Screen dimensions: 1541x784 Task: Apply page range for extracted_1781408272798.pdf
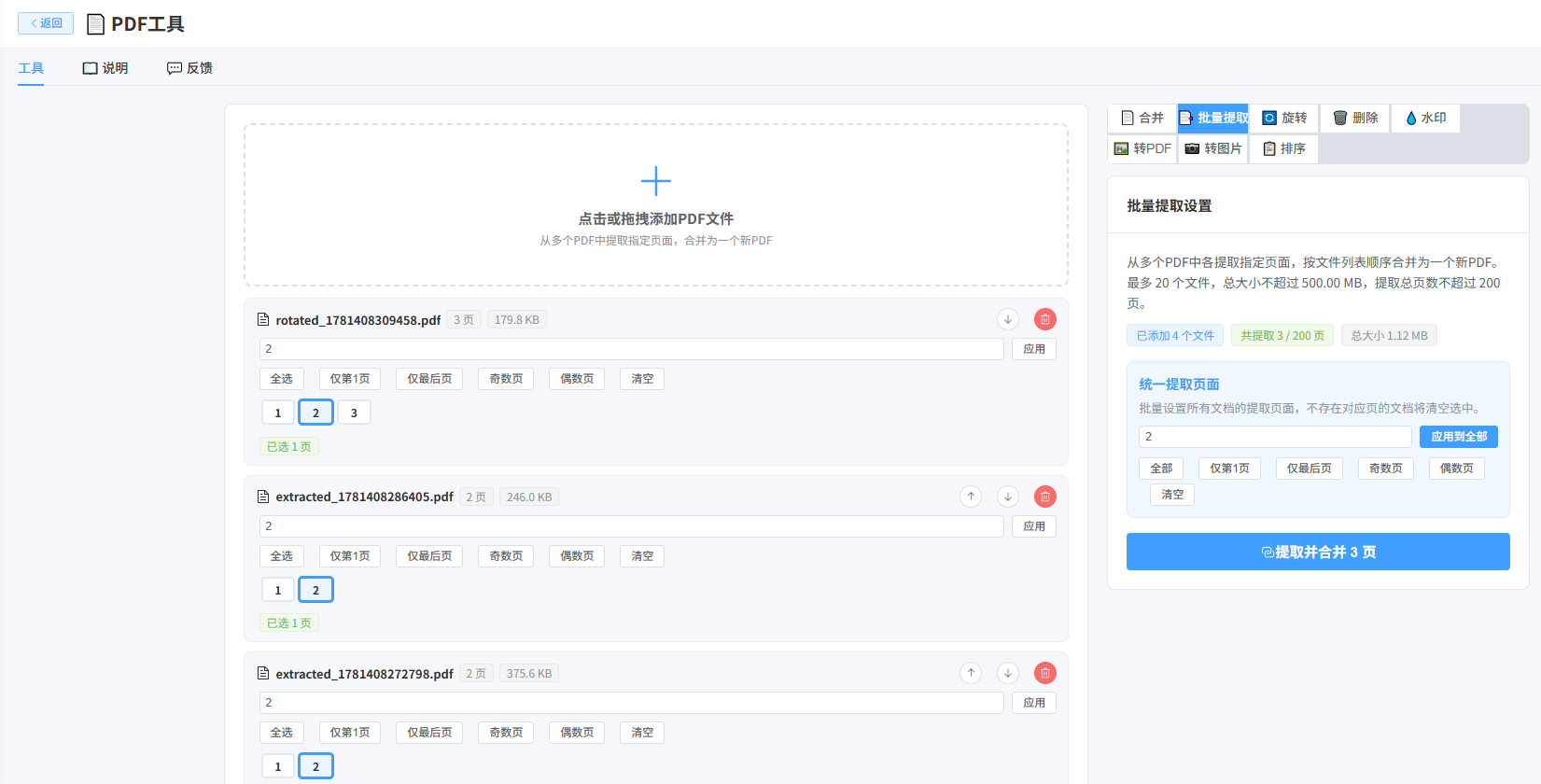[1034, 703]
